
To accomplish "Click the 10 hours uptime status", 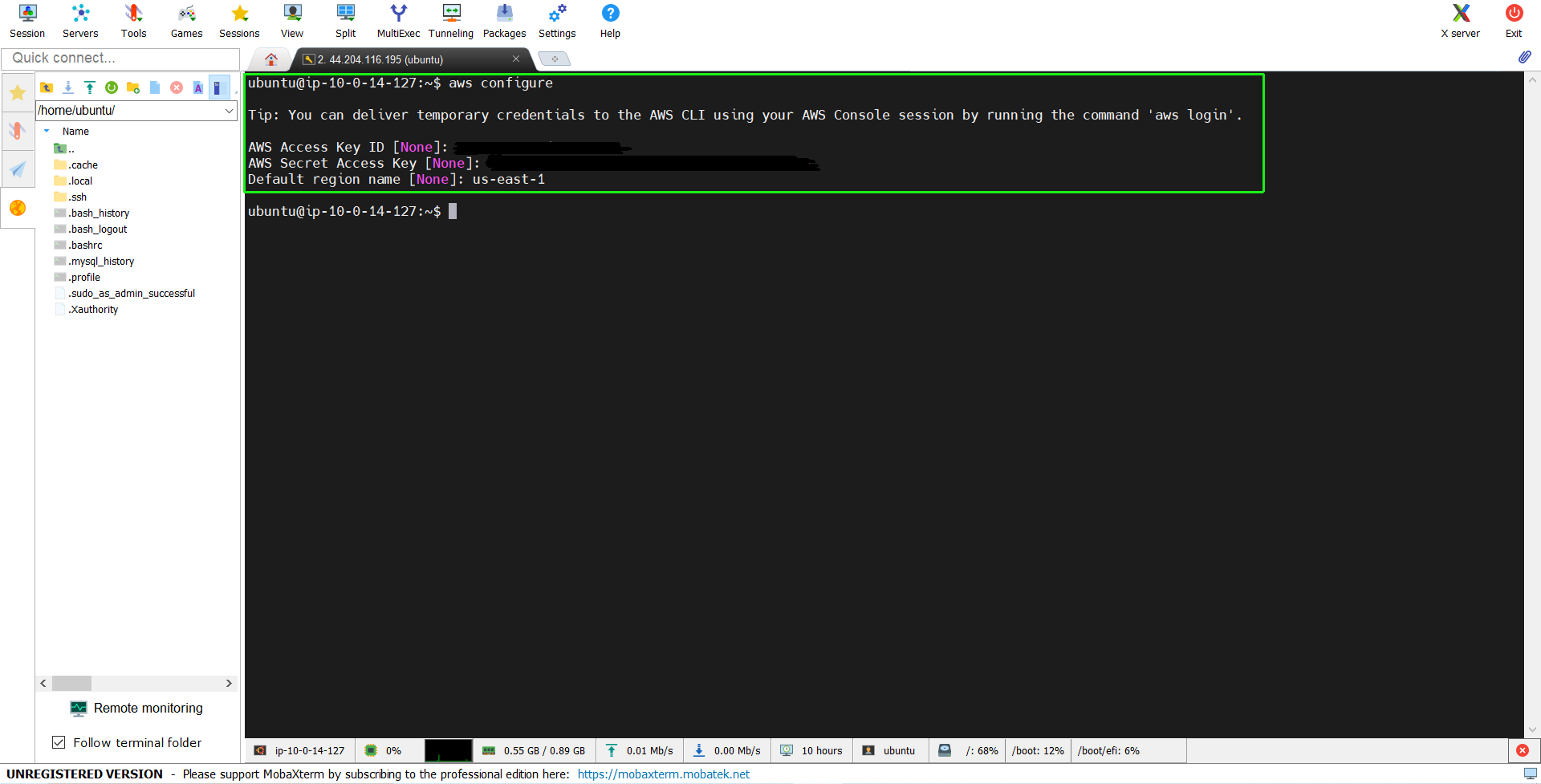I will coord(811,750).
